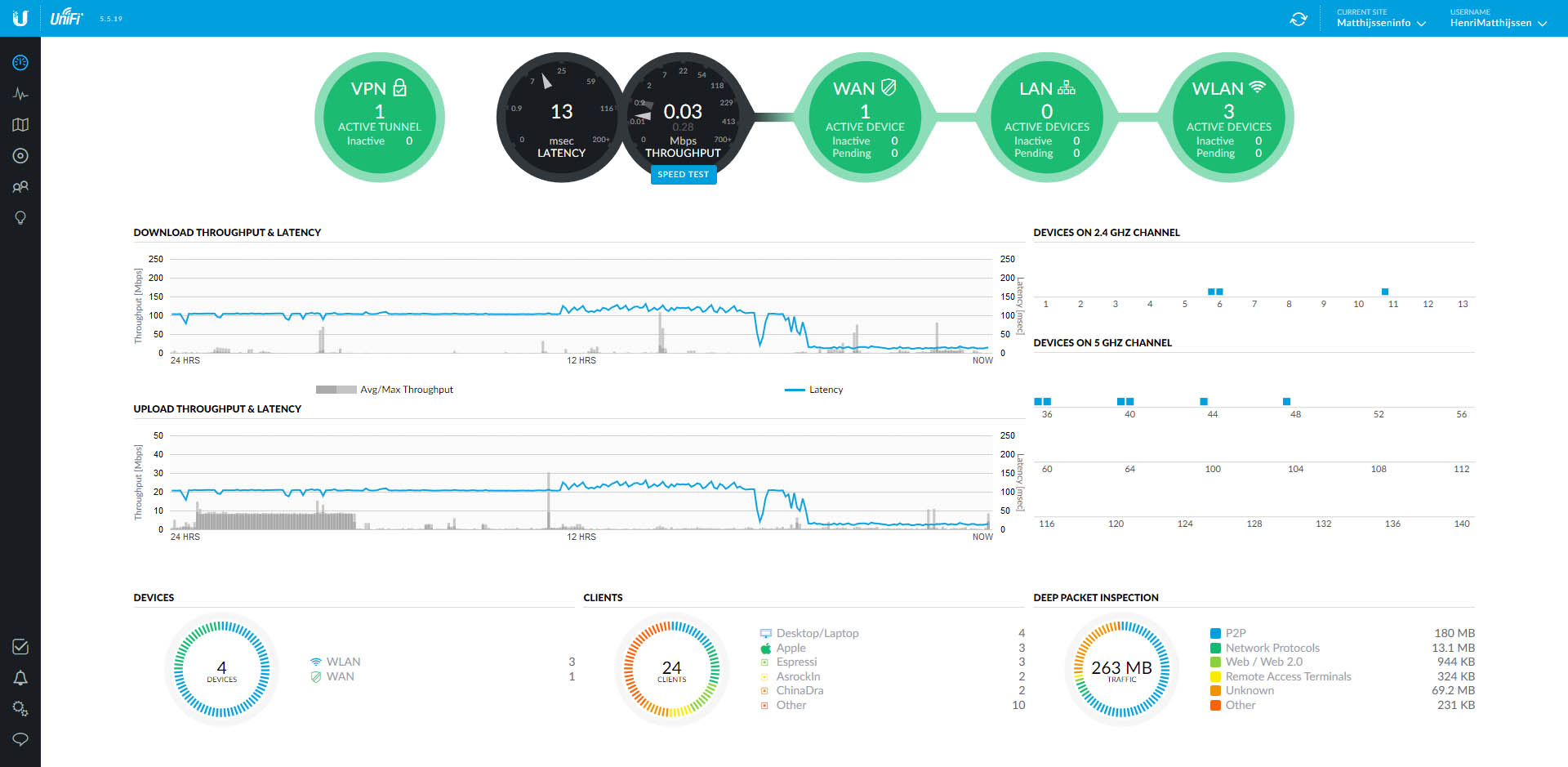Click the refresh icon in top bar
This screenshot has width=1568, height=767.
click(1298, 19)
